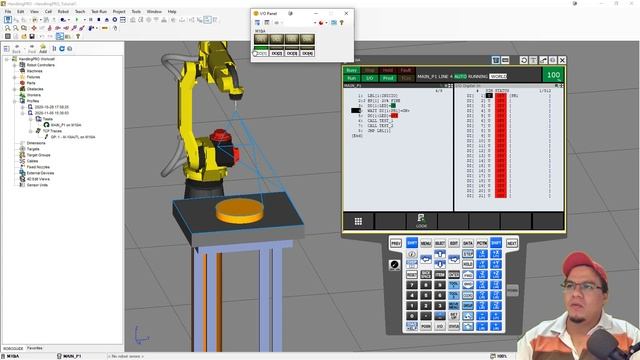Click the mouse commands toolbar icon
Image resolution: width=640 pixels, height=360 pixels.
116,28
